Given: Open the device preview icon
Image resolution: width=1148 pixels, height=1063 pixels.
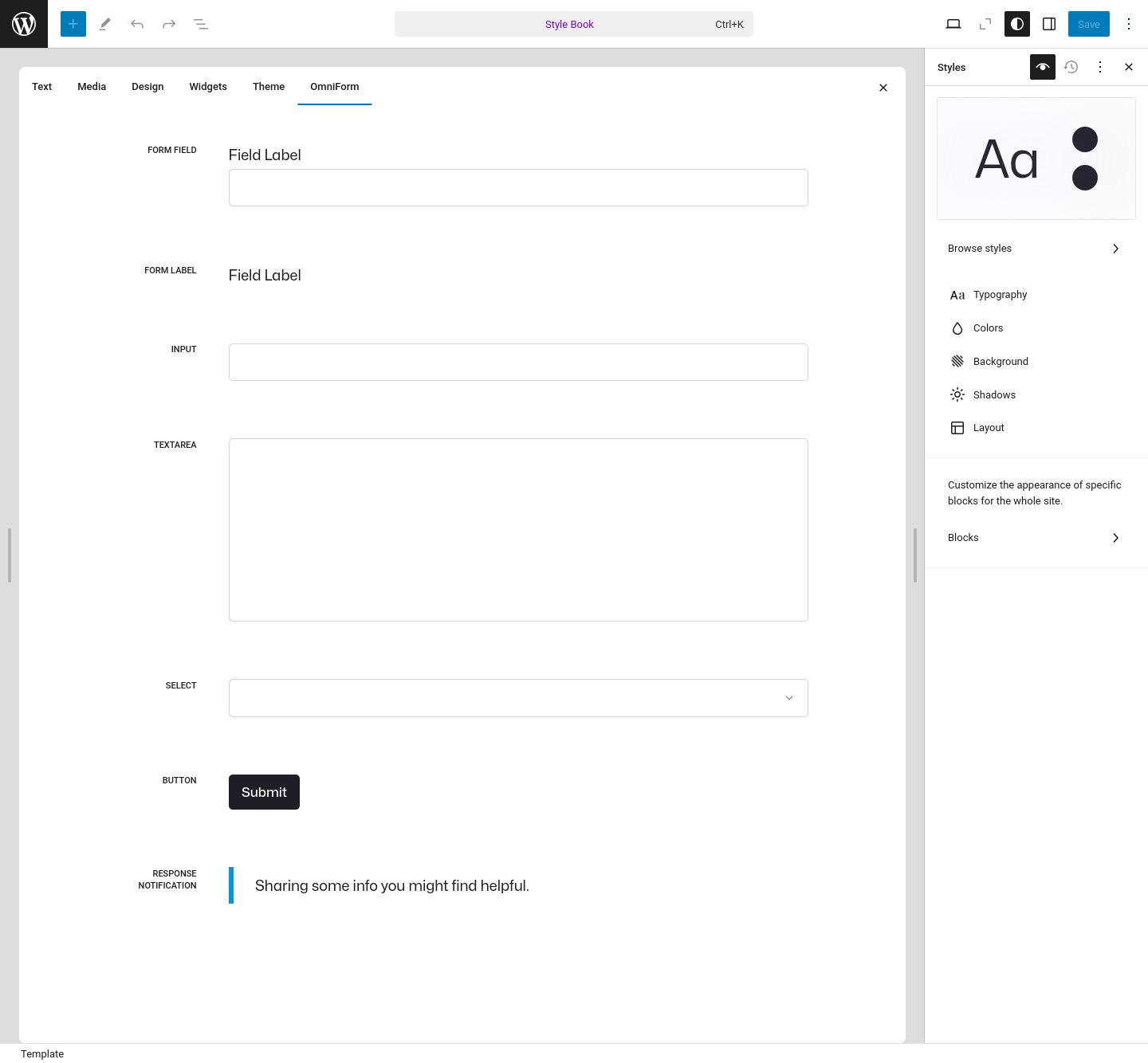Looking at the screenshot, I should coord(953,24).
